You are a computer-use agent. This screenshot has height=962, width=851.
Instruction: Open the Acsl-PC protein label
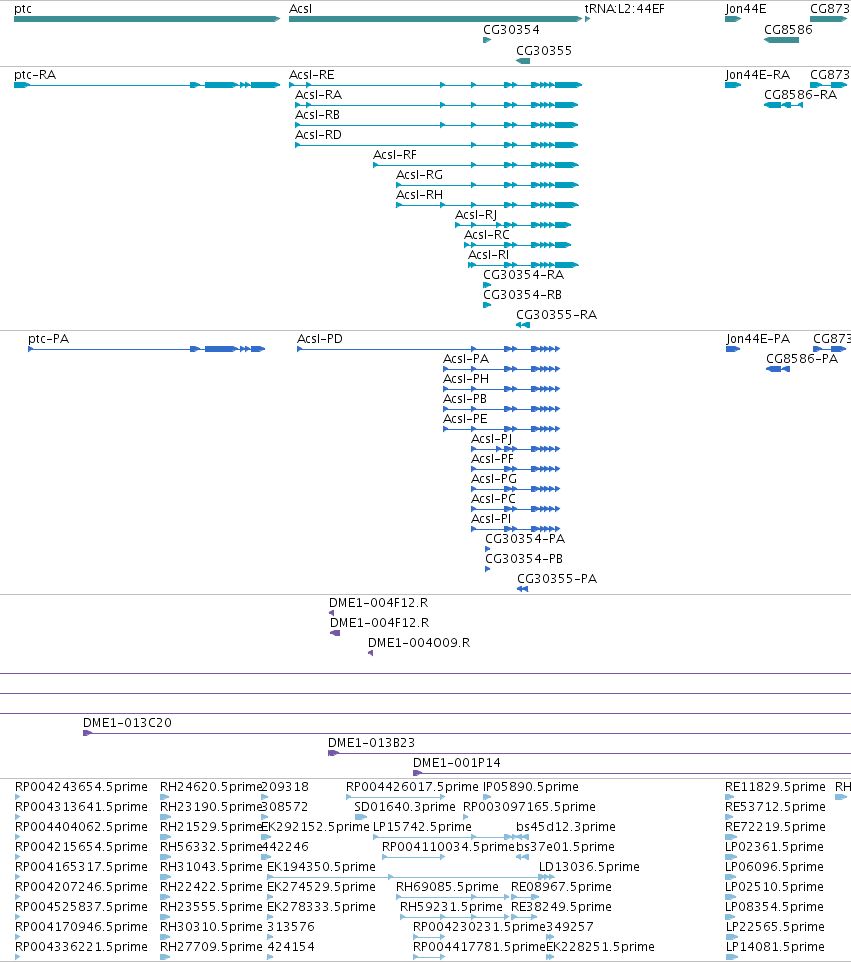click(x=493, y=499)
